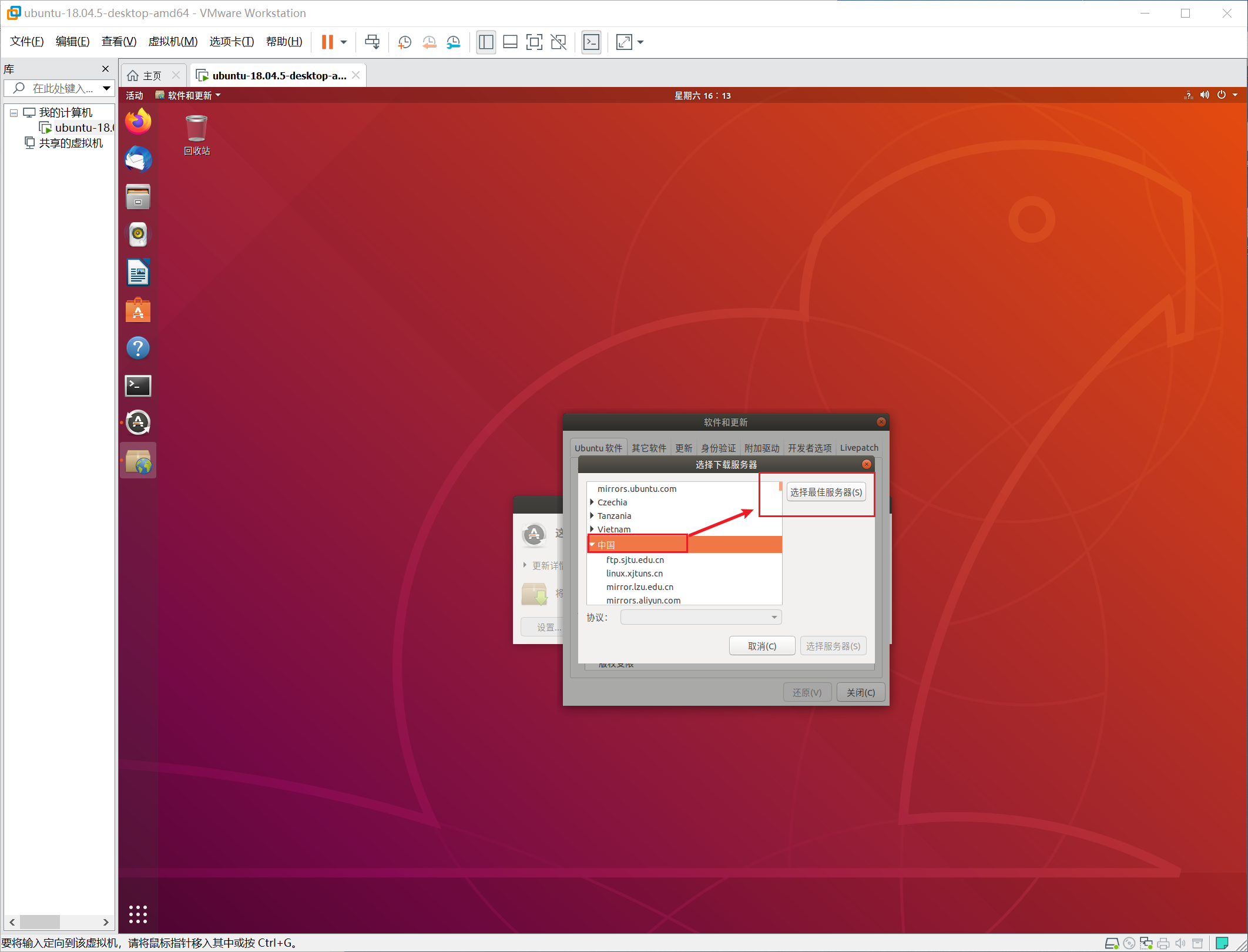Toggle VMware library sidebar view icon
Screen dimensions: 1248x952
click(486, 42)
